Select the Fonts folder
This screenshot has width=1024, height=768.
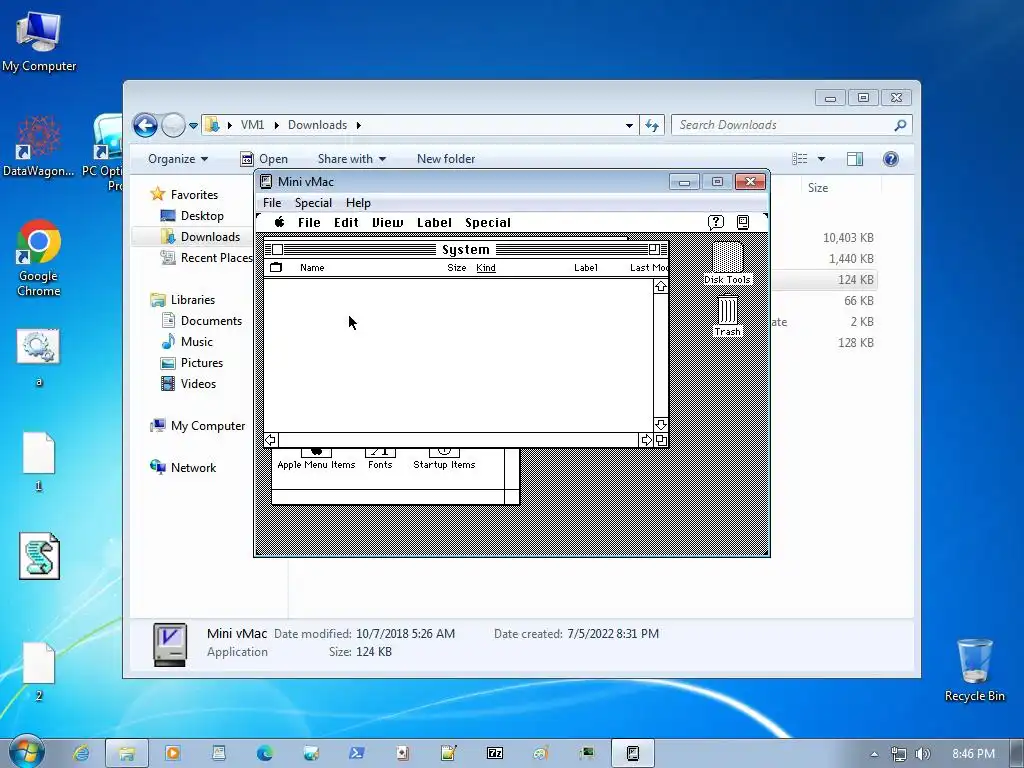[x=380, y=458]
